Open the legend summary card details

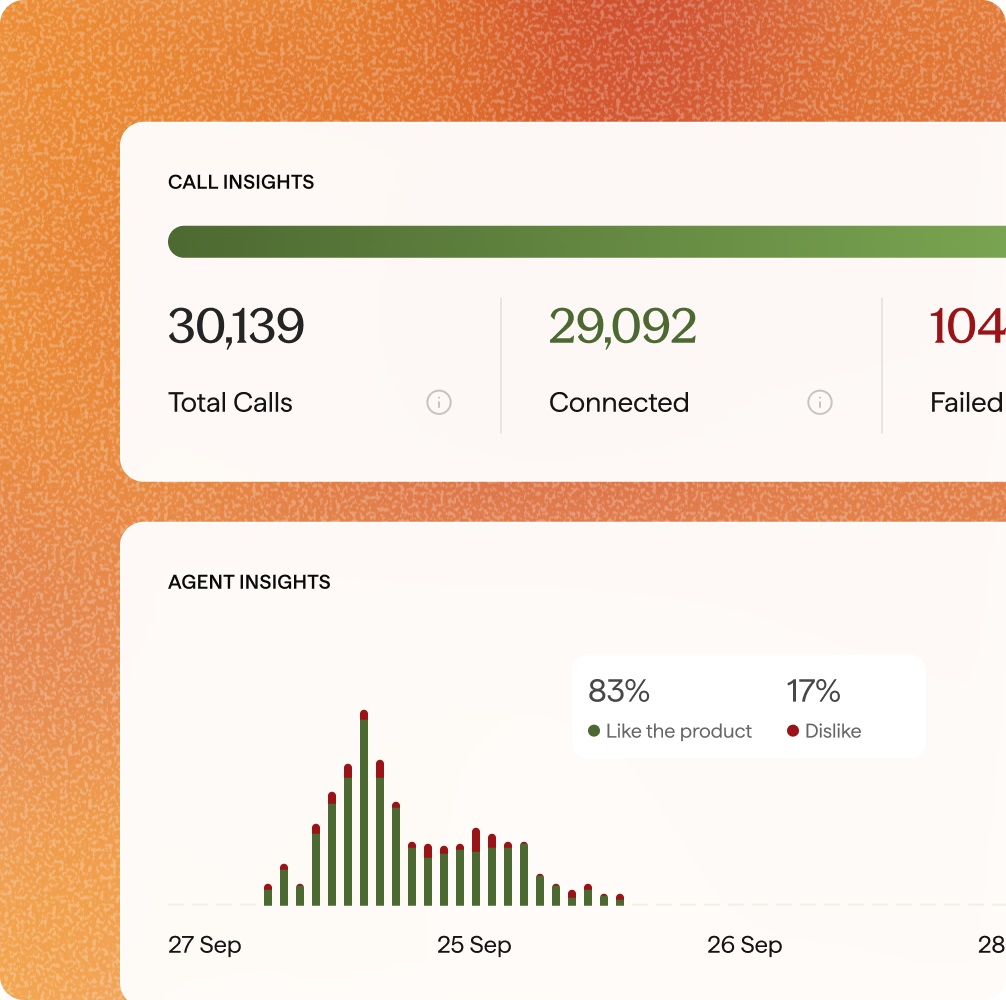coord(748,706)
